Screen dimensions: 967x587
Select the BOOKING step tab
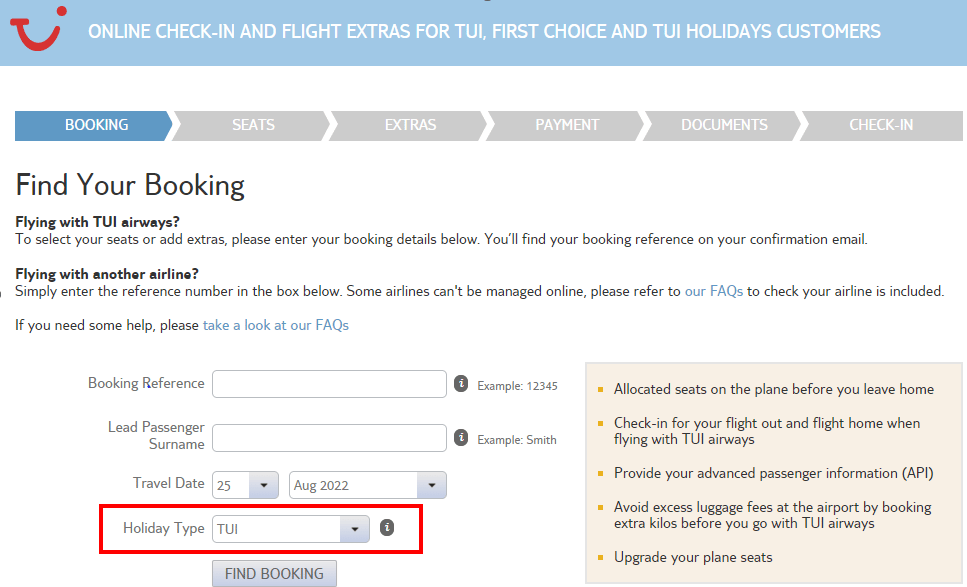[94, 125]
